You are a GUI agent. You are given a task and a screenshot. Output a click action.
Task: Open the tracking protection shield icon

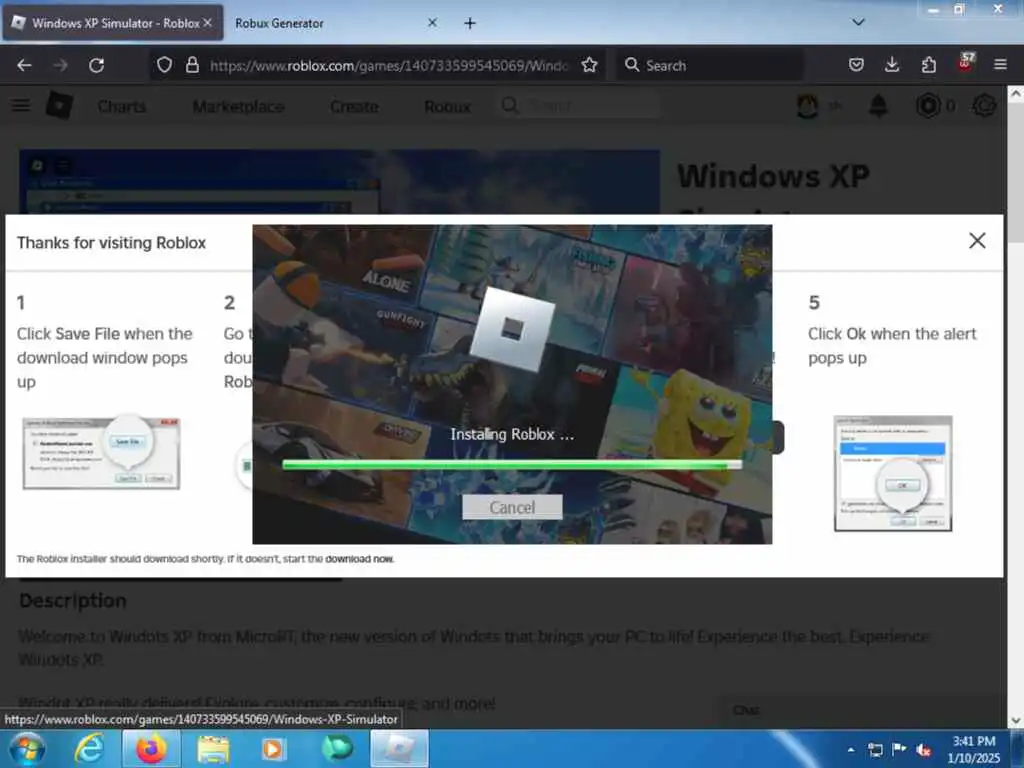coord(165,65)
